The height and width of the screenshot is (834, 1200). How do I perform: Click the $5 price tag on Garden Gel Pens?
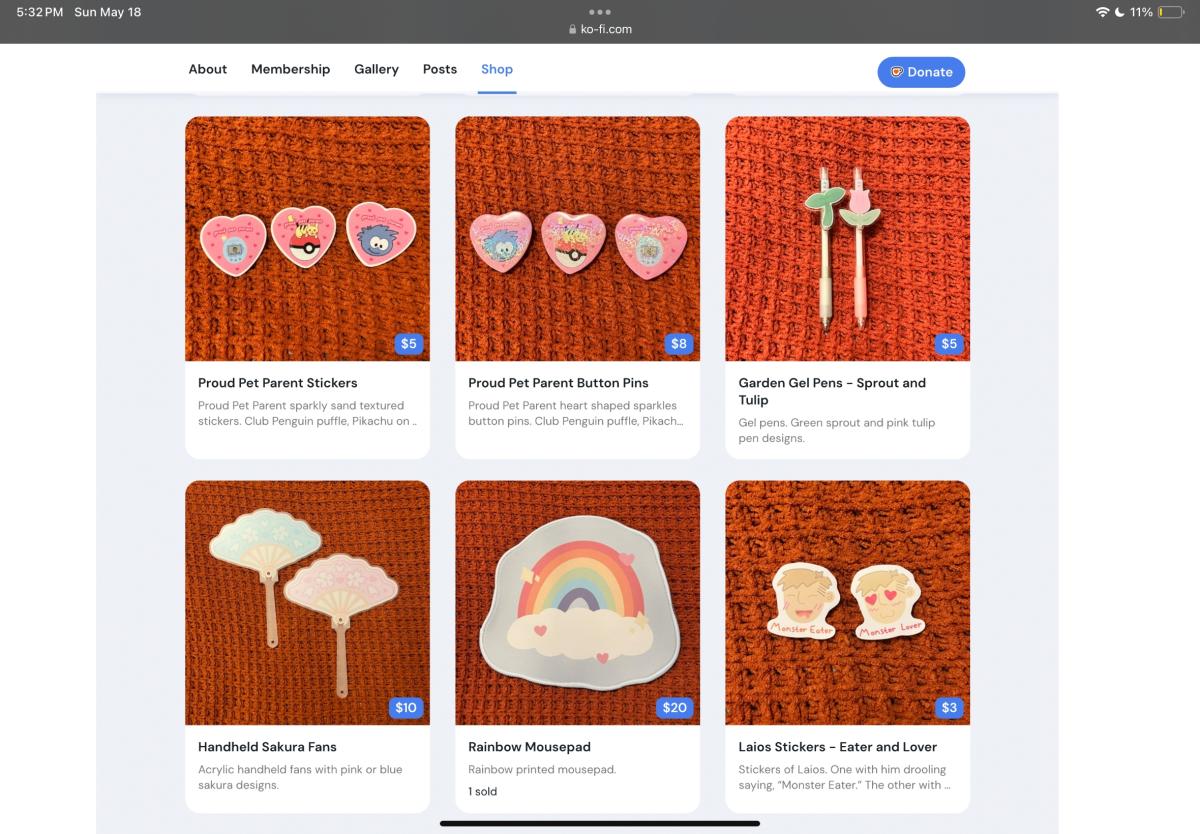click(x=949, y=344)
